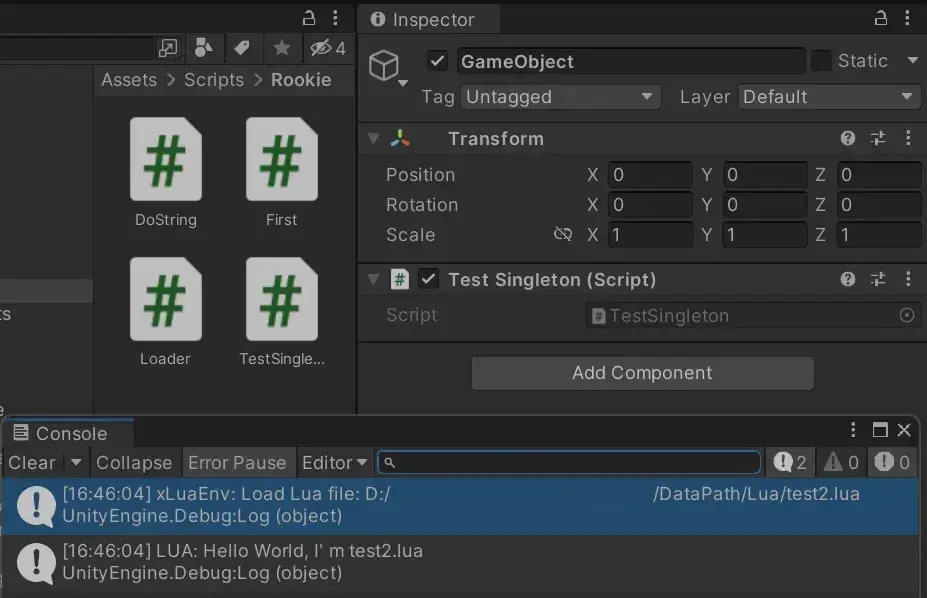
Task: Click the search by label tag icon
Action: pyautogui.click(x=242, y=48)
